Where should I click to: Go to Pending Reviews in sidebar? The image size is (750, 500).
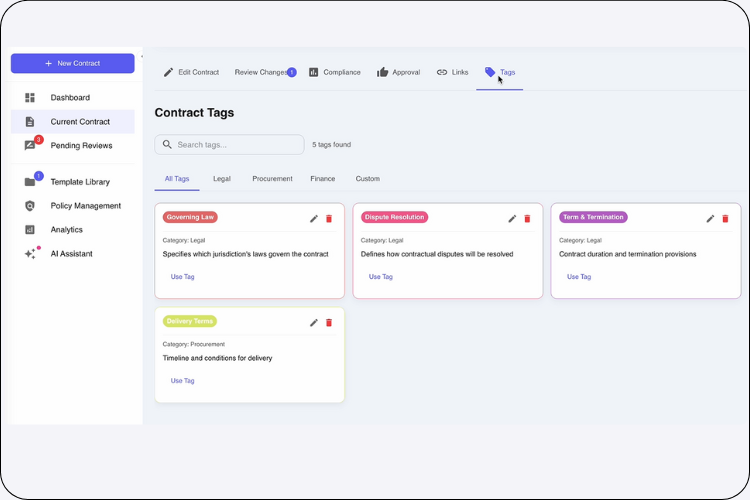tap(81, 146)
